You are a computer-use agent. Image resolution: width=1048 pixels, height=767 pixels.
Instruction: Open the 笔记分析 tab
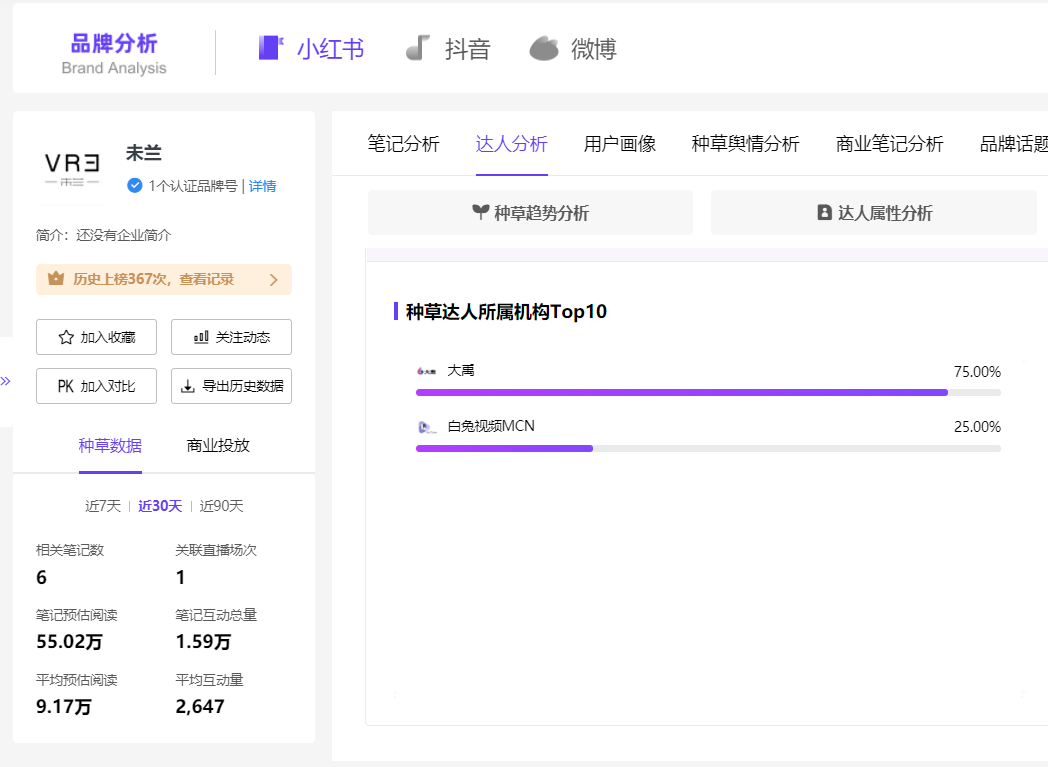pos(404,144)
